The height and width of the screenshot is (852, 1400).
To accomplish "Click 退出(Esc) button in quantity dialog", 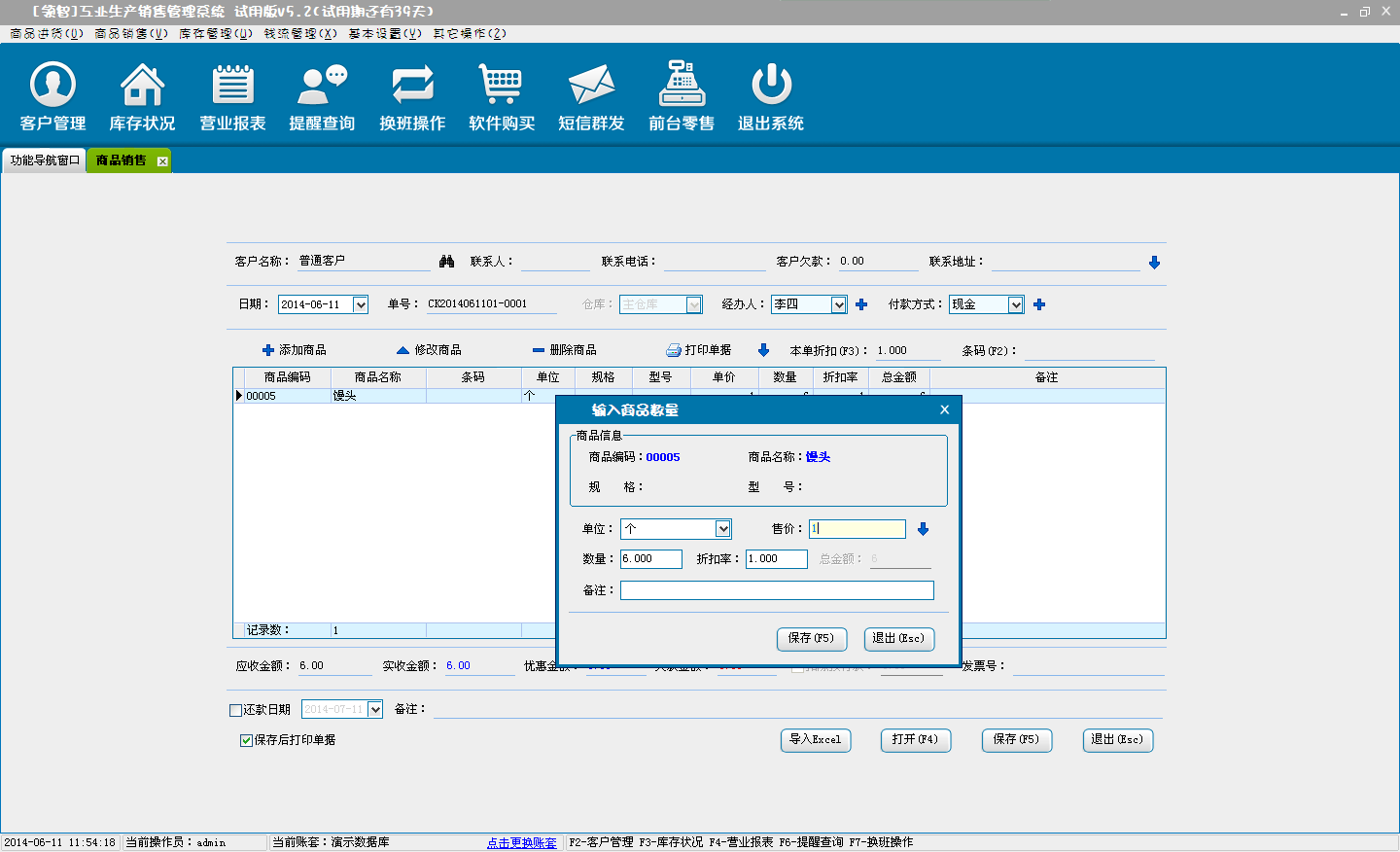I will tap(899, 639).
